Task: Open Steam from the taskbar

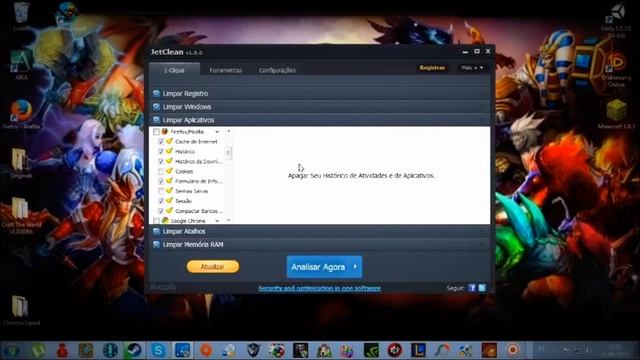Action: pyautogui.click(x=134, y=350)
